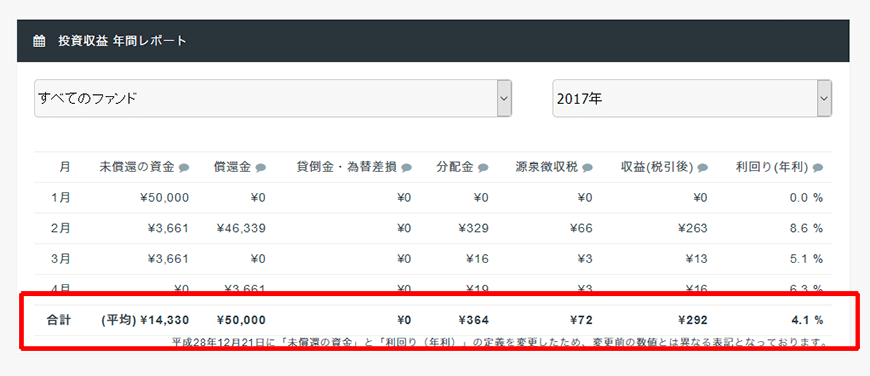
Task: Click the ¥292 total profit value
Action: click(693, 320)
